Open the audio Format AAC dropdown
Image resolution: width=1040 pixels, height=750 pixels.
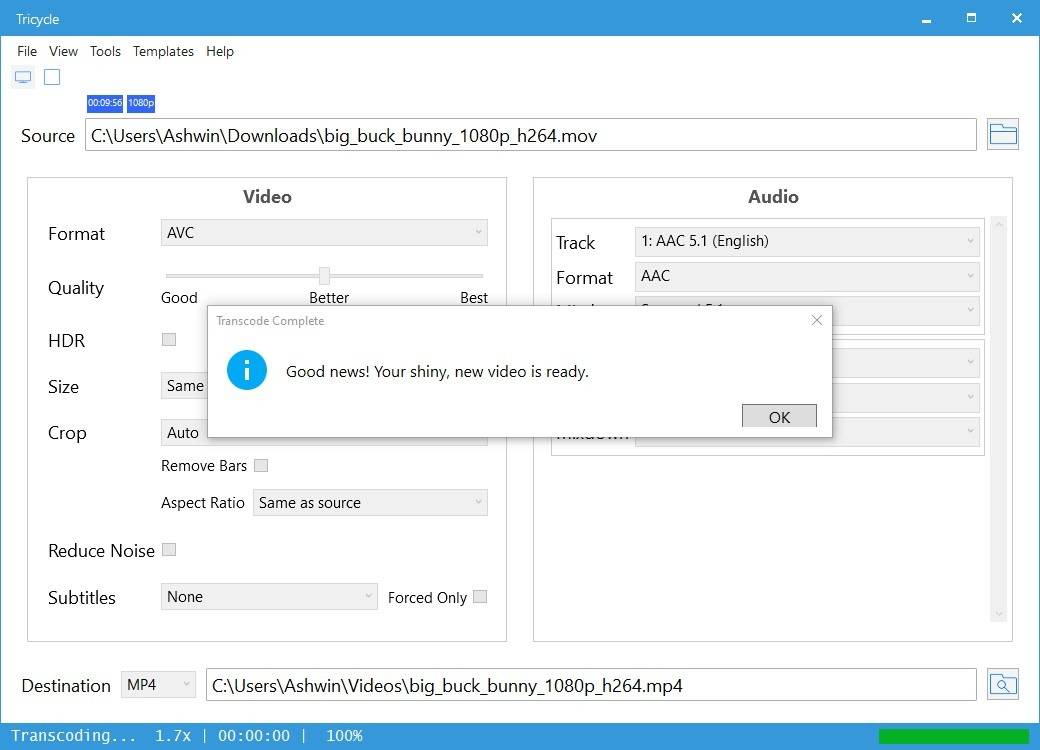pos(807,276)
